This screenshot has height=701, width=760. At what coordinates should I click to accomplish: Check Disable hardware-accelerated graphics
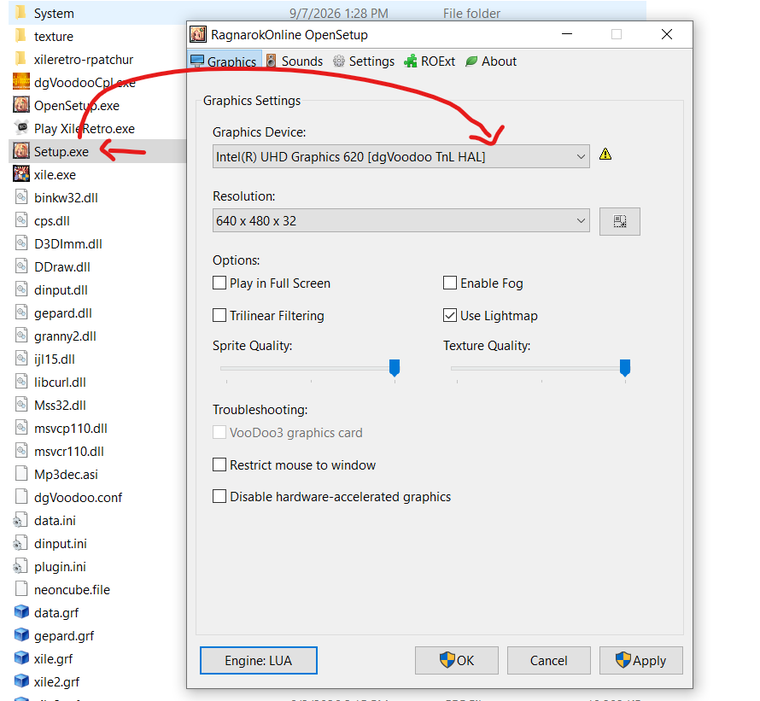tap(220, 496)
